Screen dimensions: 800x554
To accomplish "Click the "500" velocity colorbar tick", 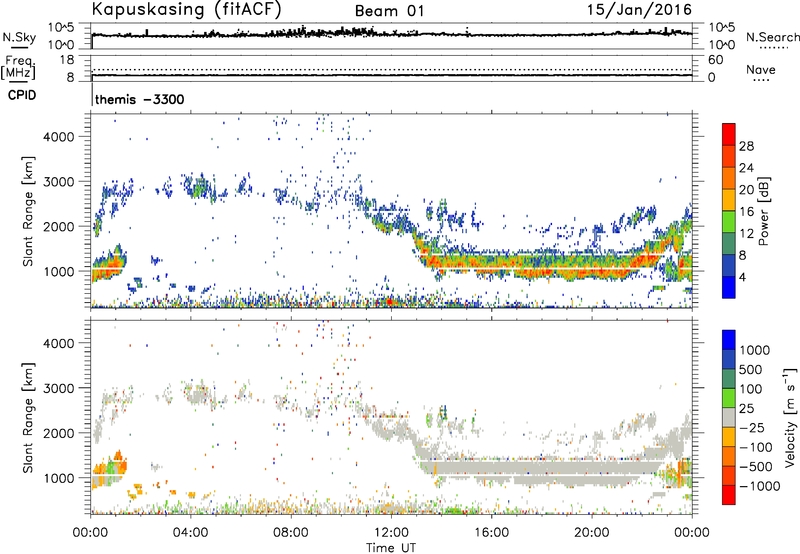I will pyautogui.click(x=751, y=369).
